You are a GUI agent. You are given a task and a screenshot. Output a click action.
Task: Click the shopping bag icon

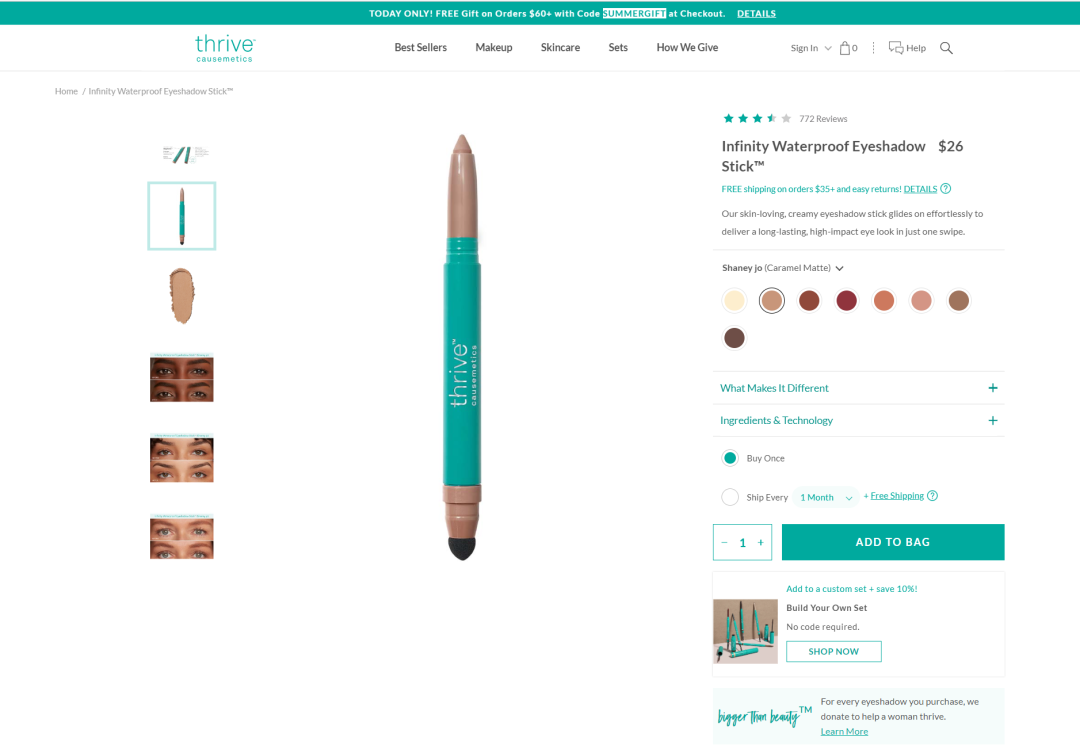tap(845, 48)
